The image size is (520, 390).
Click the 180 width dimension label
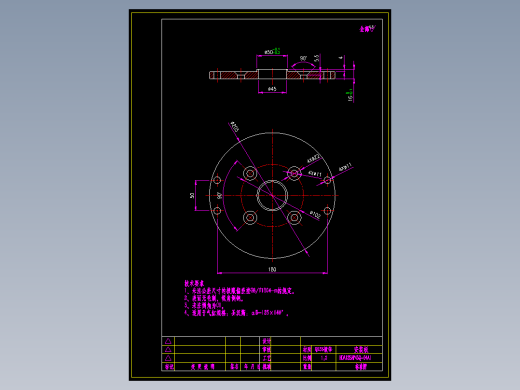[272, 269]
